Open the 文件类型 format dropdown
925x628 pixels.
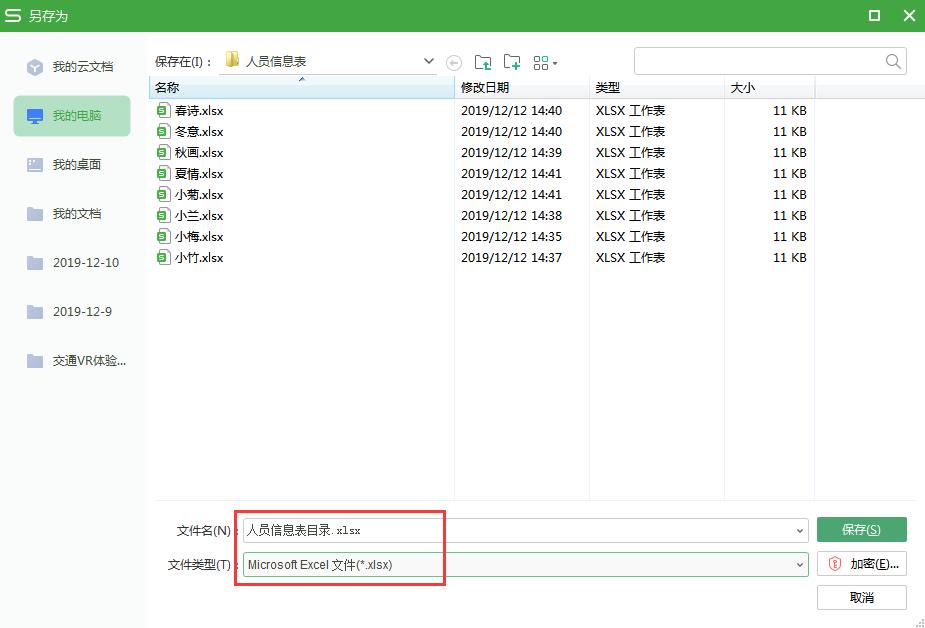pyautogui.click(x=800, y=564)
